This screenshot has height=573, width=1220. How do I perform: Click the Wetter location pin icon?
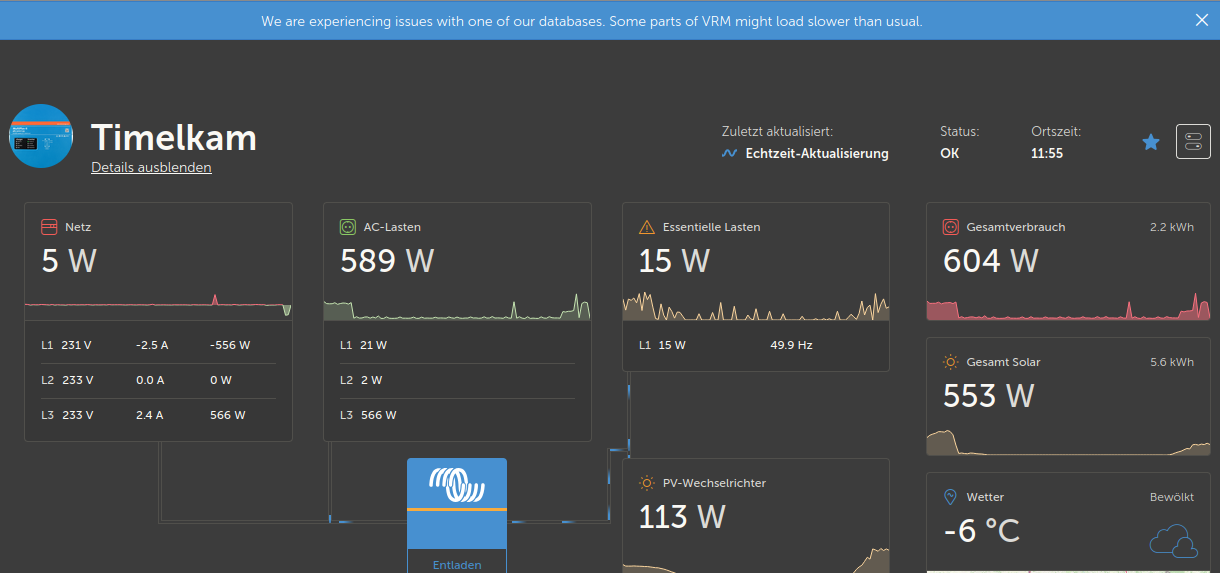coord(950,497)
